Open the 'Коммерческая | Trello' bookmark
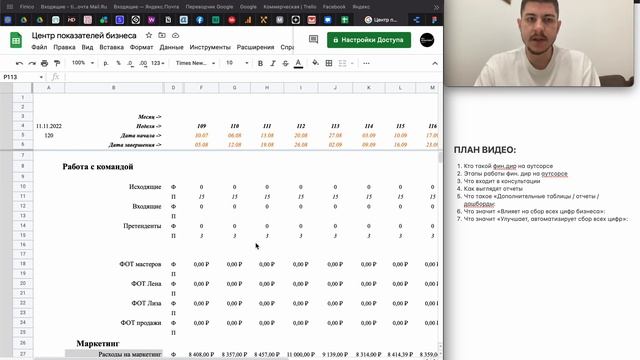The height and width of the screenshot is (360, 640). [x=289, y=7]
